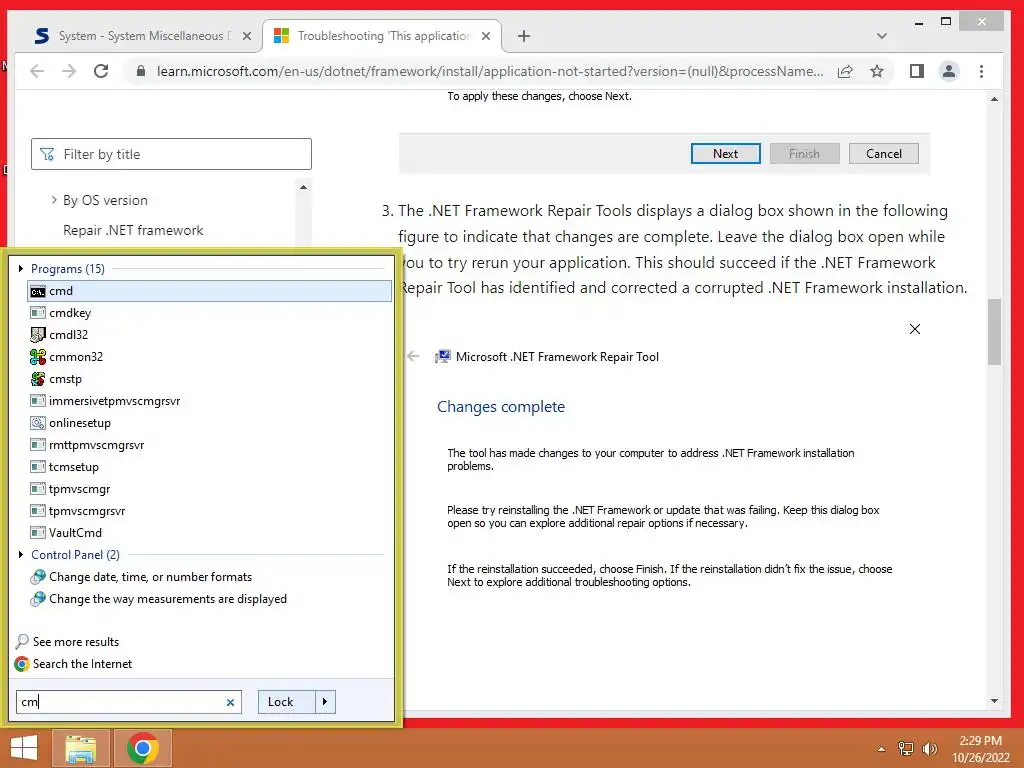
Task: Click the page vertical scrollbar thumb
Action: (x=994, y=332)
